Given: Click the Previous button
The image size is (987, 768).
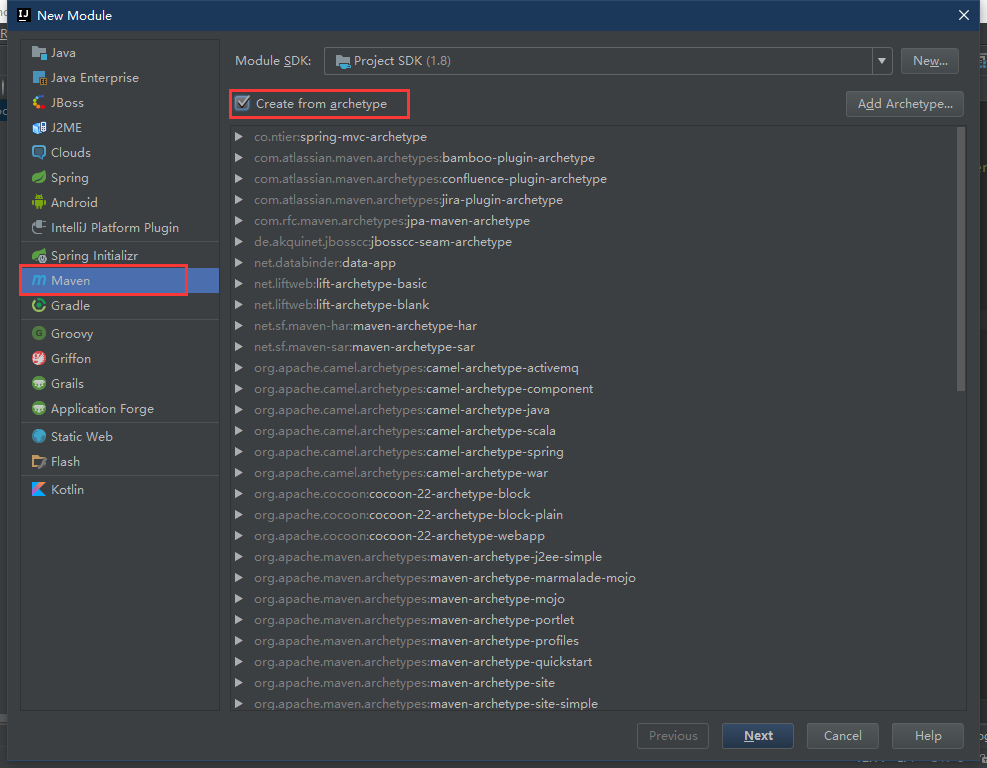Looking at the screenshot, I should [673, 735].
